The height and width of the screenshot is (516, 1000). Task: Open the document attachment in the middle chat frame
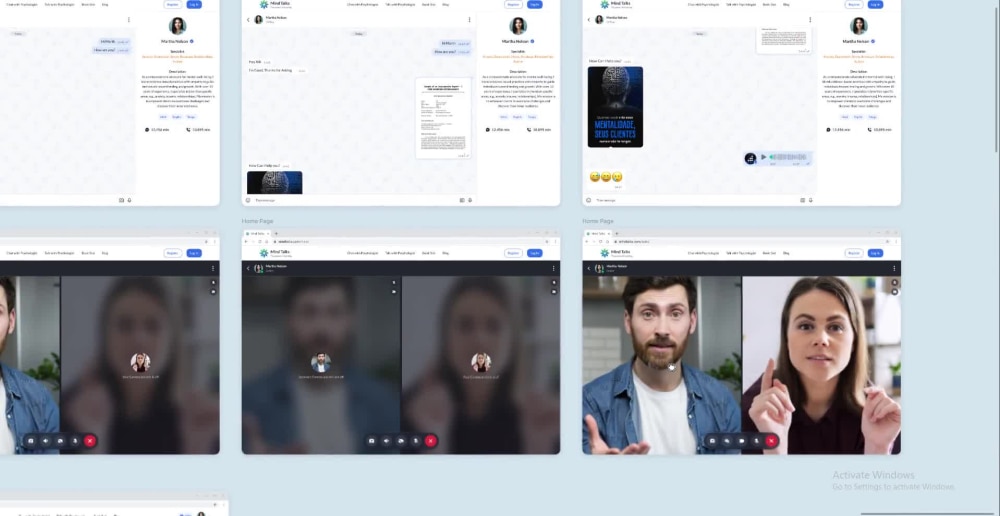[443, 118]
